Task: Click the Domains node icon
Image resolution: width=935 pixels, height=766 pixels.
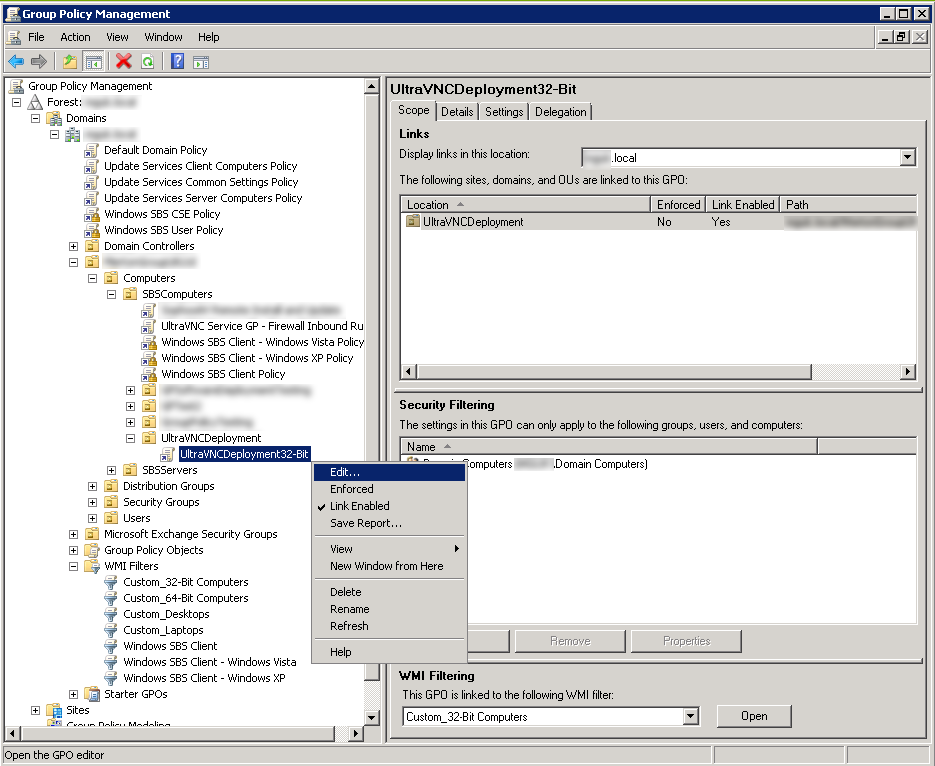Action: pyautogui.click(x=54, y=118)
